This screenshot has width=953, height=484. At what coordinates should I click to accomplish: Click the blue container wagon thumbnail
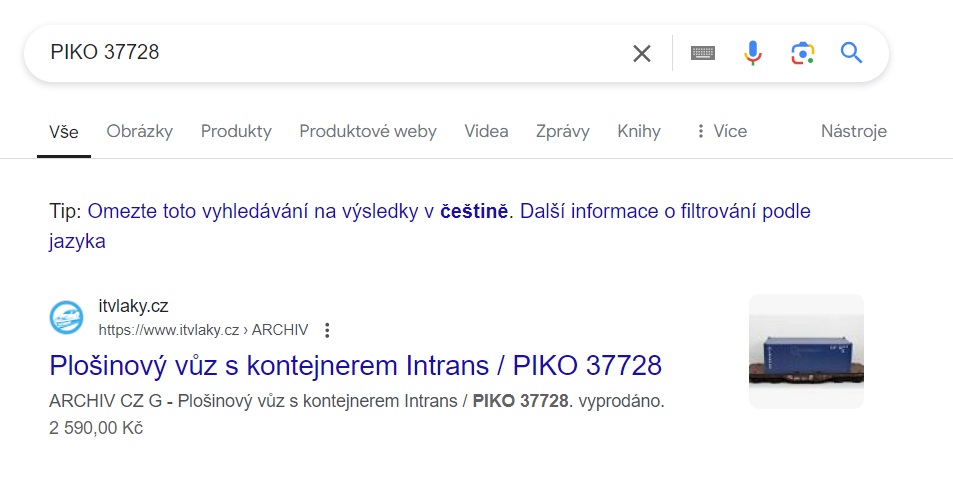806,351
